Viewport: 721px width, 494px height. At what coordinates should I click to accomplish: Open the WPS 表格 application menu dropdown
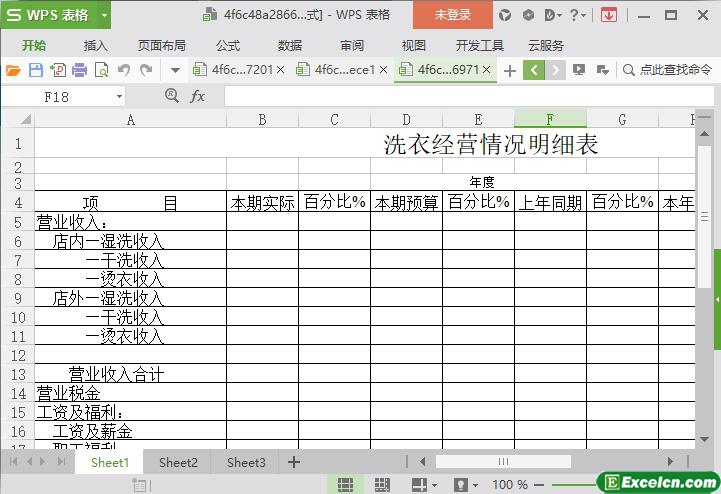[x=104, y=15]
